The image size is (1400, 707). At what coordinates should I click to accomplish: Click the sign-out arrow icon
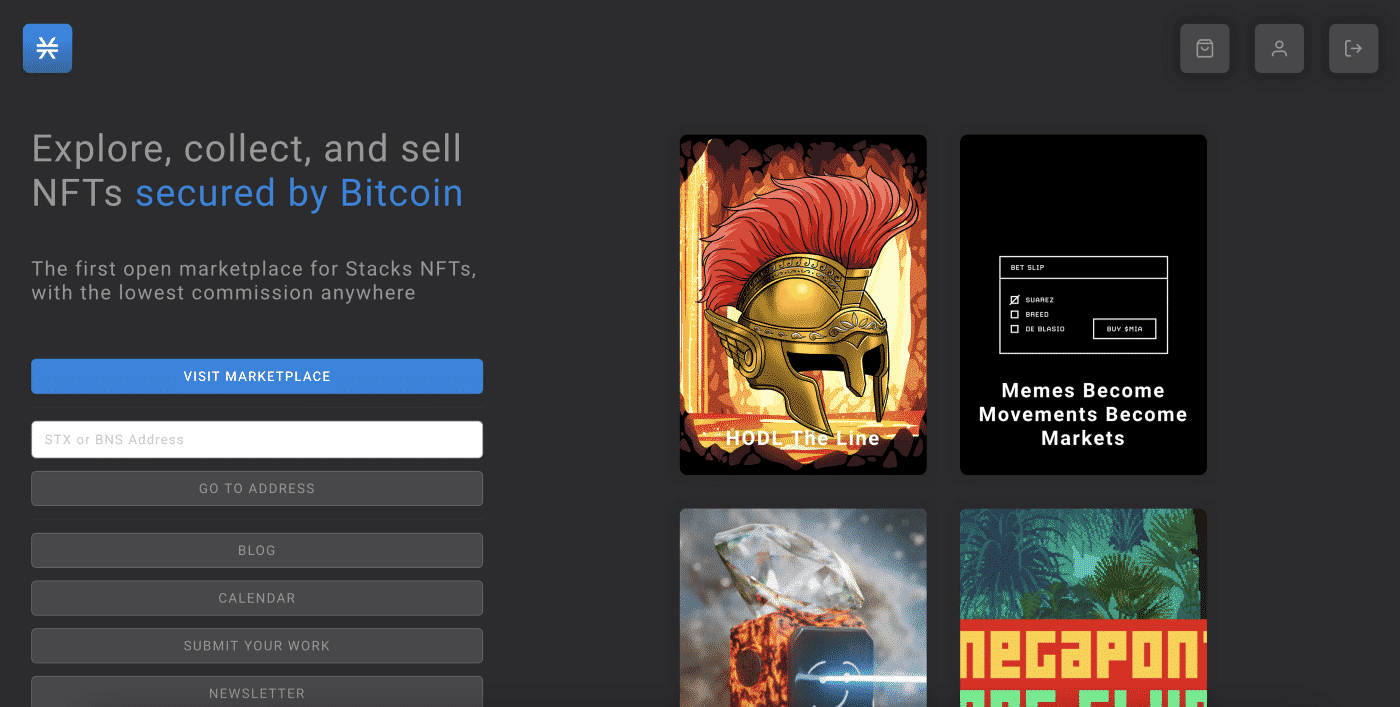1353,48
